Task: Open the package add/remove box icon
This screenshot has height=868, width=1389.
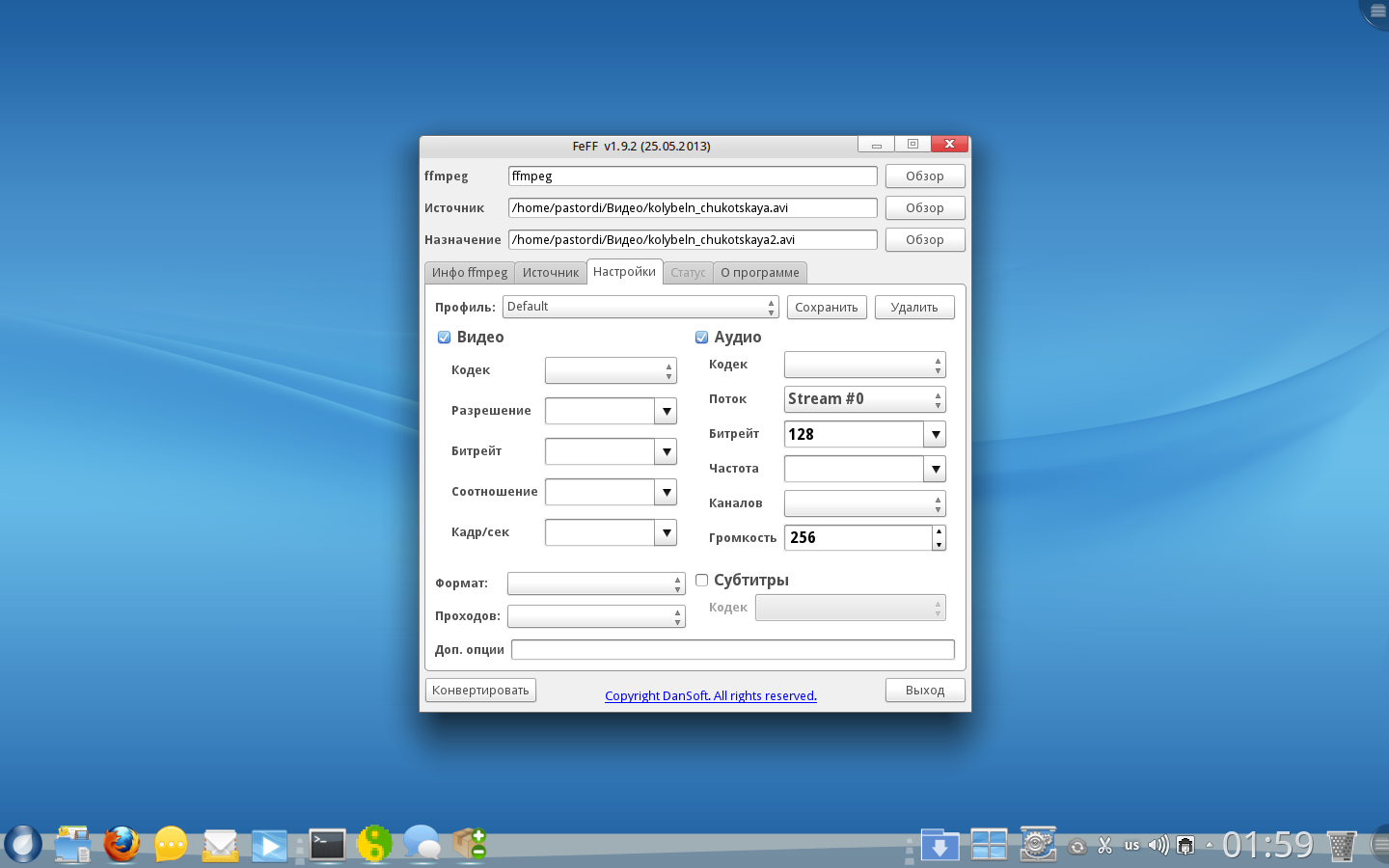Action: (x=469, y=844)
